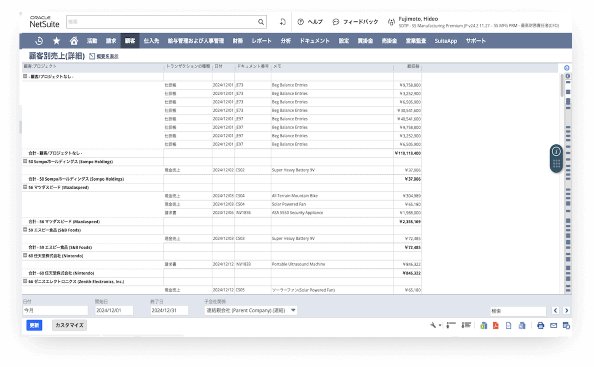The width and height of the screenshot is (594, 367).
Task: Collapse the 56 マツダスピード group
Action: pos(25,187)
